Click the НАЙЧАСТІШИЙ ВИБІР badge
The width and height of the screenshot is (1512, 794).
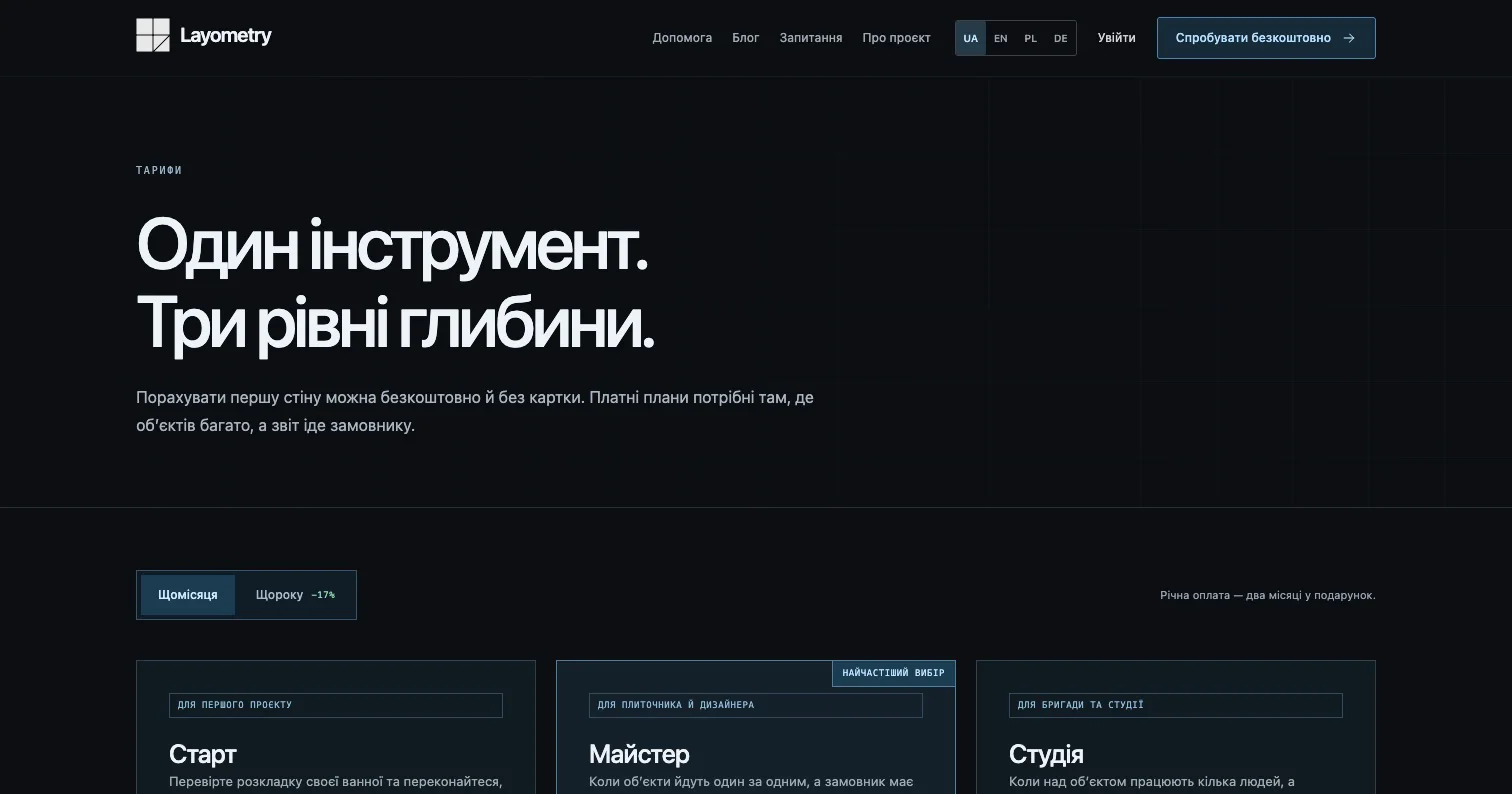click(x=893, y=673)
